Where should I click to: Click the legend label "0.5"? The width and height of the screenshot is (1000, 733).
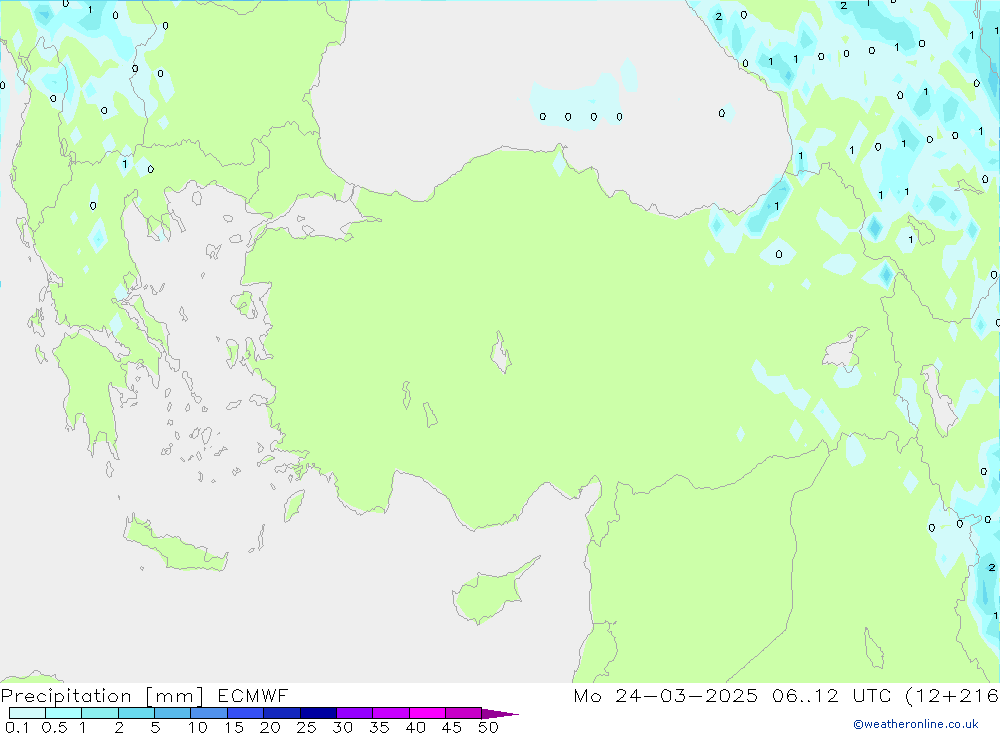click(54, 727)
